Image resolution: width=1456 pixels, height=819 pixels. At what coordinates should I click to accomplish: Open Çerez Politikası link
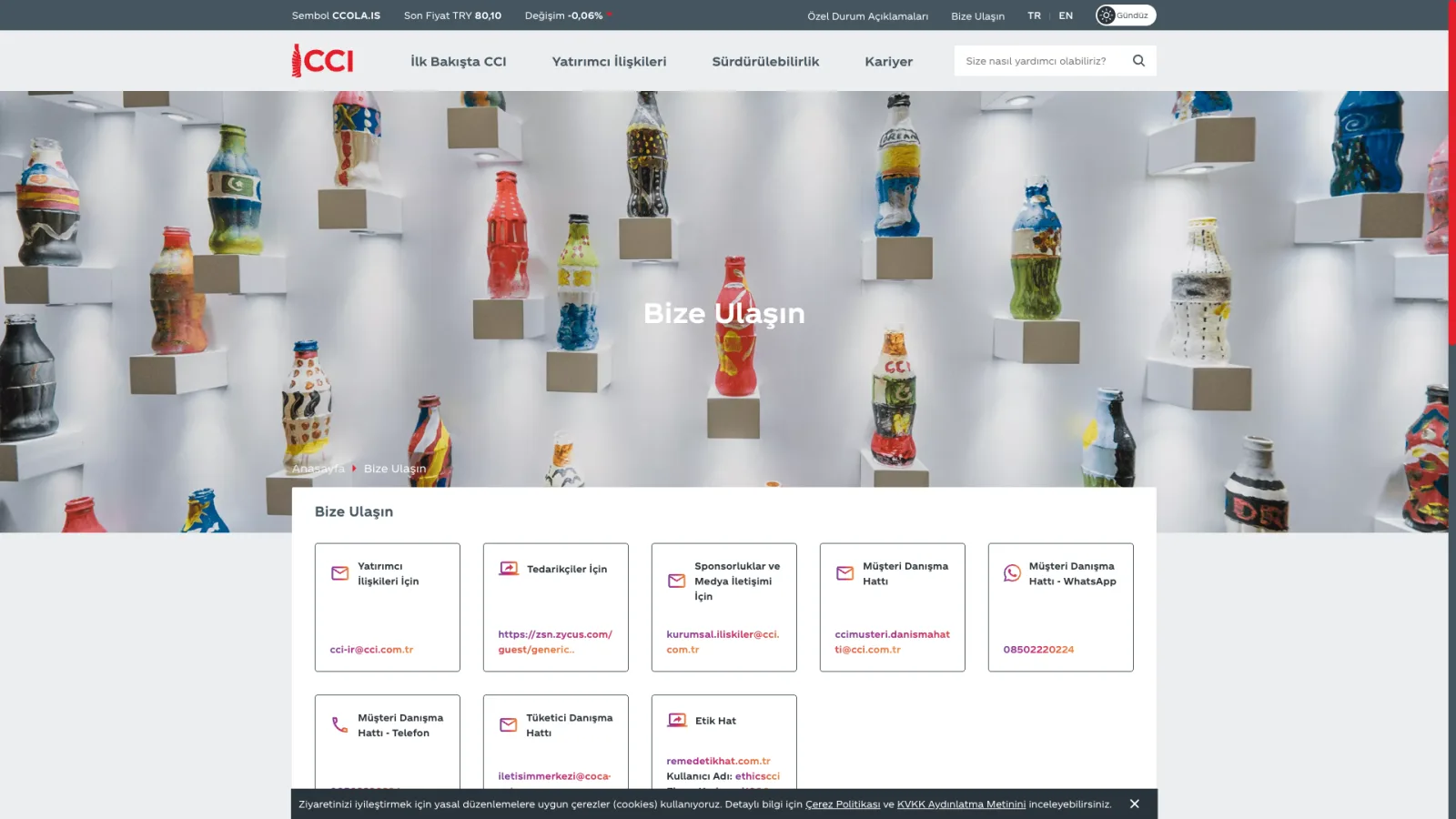843,804
